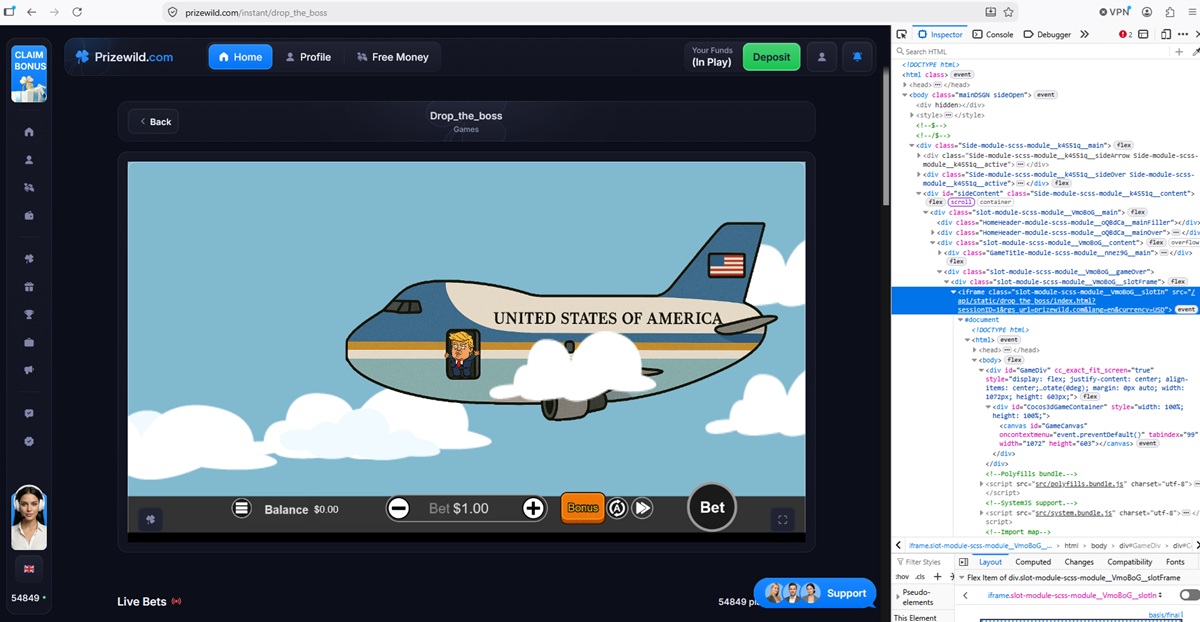Collapse the selected iframe node
This screenshot has height=622, width=1200.
(953, 291)
